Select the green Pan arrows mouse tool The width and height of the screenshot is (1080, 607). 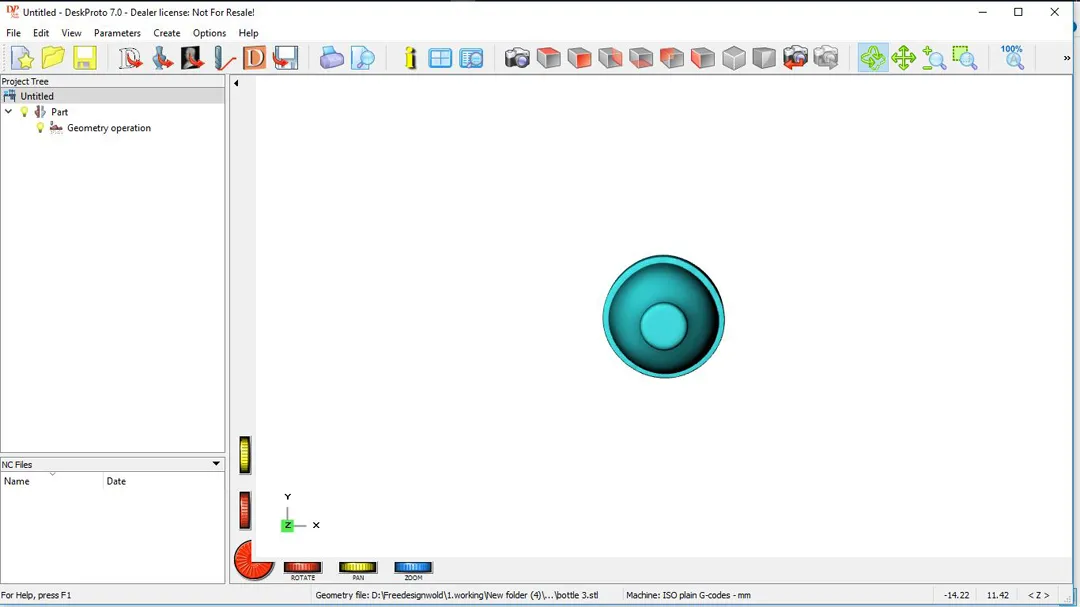(904, 58)
